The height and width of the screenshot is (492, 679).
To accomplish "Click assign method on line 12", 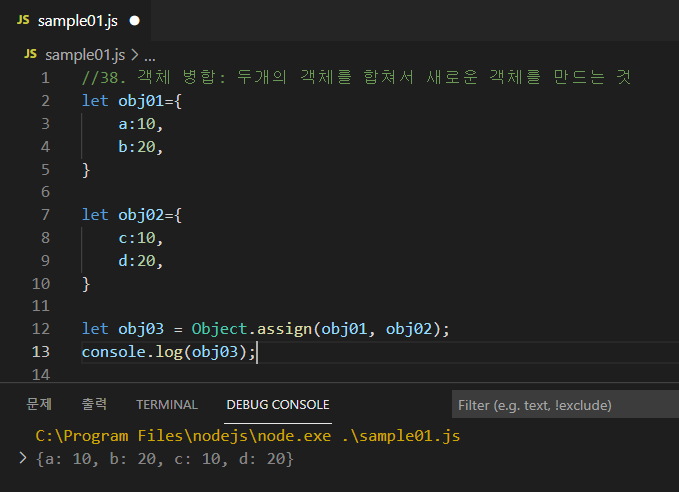I will [x=285, y=329].
